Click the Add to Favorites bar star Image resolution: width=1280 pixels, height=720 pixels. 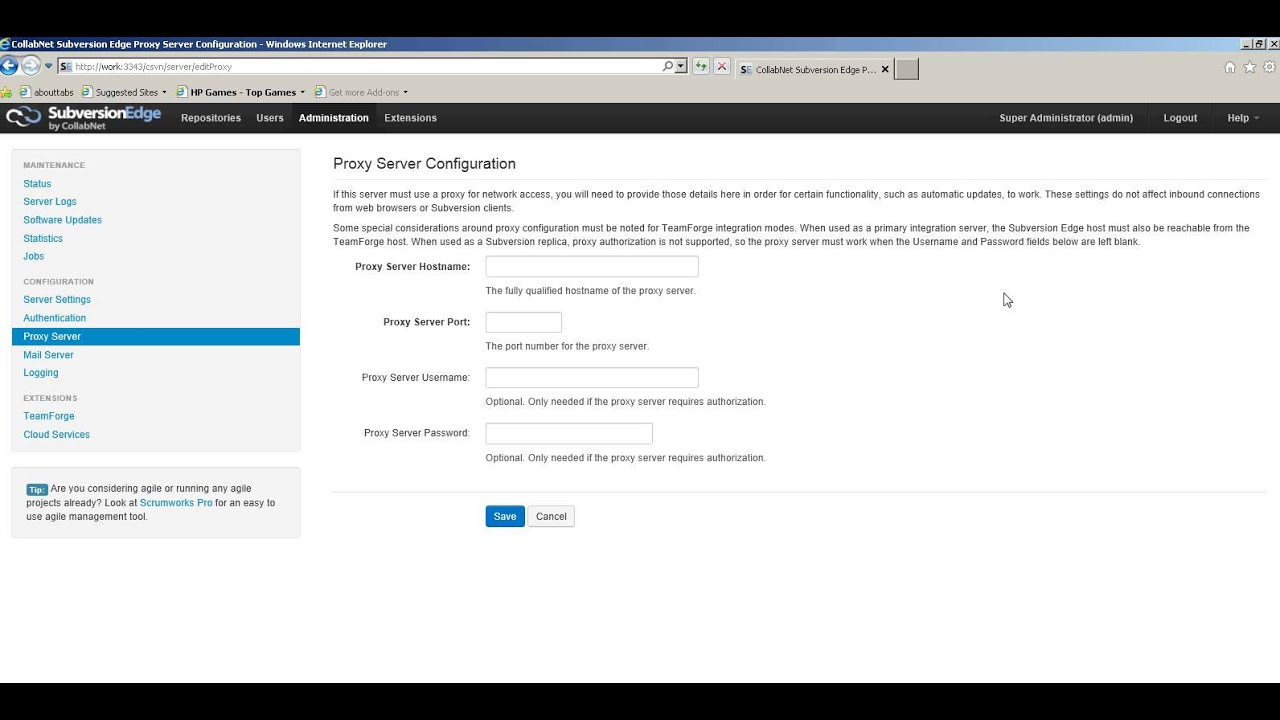7,92
